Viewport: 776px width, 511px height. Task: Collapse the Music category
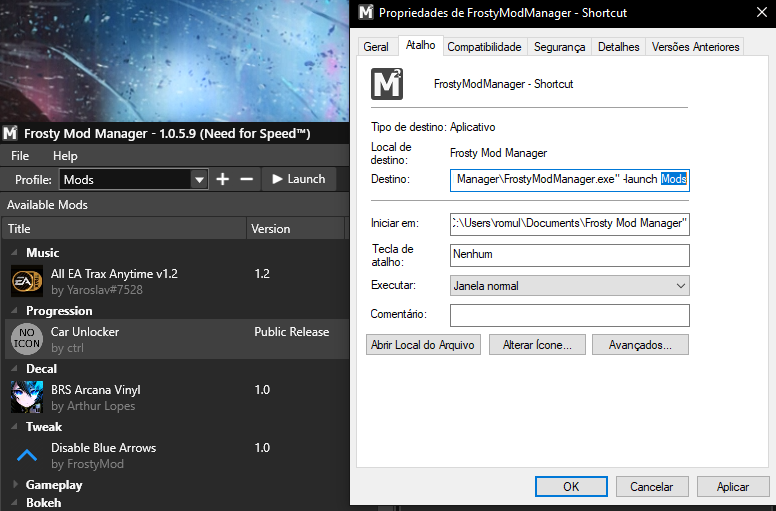point(14,253)
